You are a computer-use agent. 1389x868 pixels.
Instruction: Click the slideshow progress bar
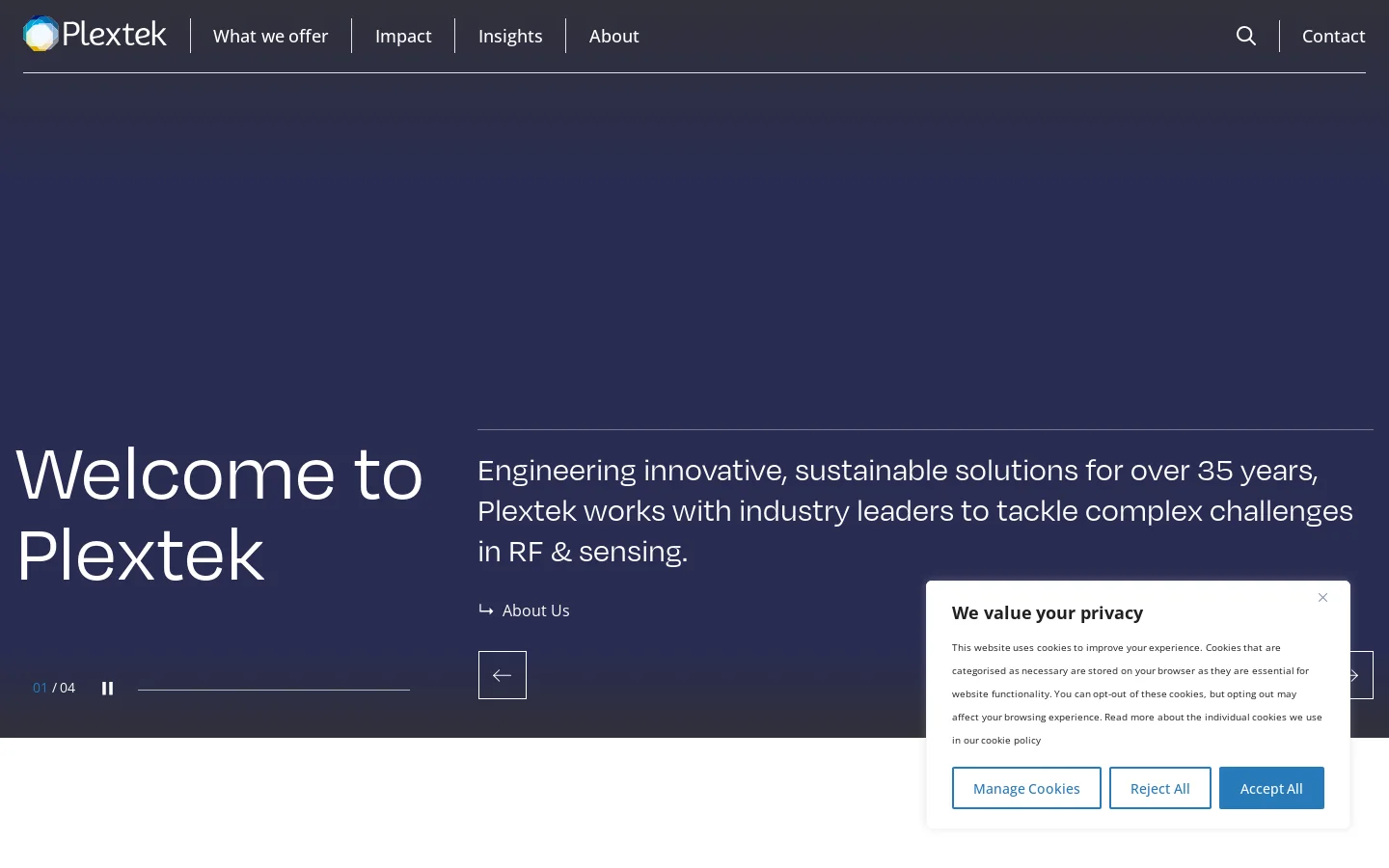[x=274, y=690]
